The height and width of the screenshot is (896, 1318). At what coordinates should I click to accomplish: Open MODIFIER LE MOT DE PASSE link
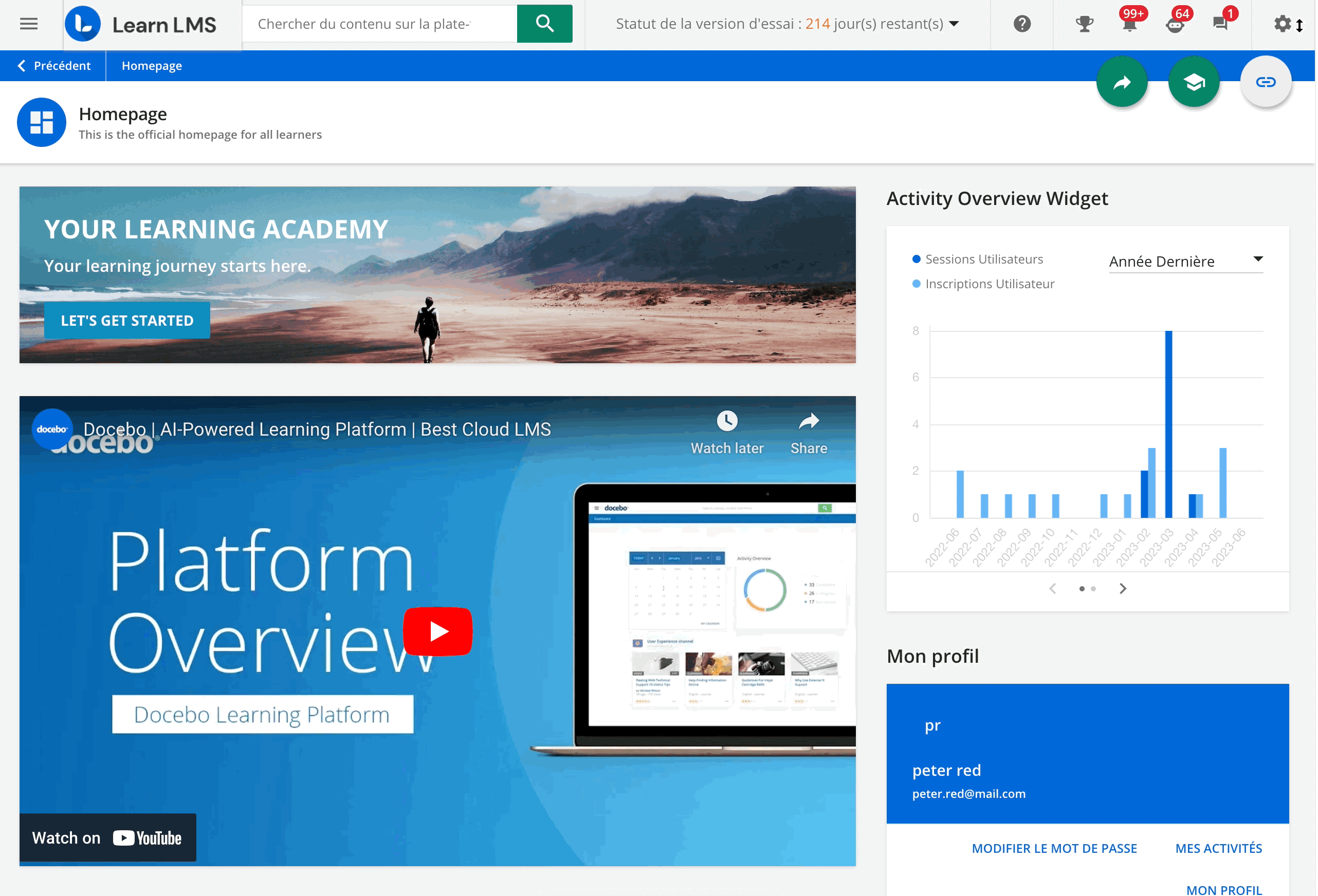click(1054, 848)
